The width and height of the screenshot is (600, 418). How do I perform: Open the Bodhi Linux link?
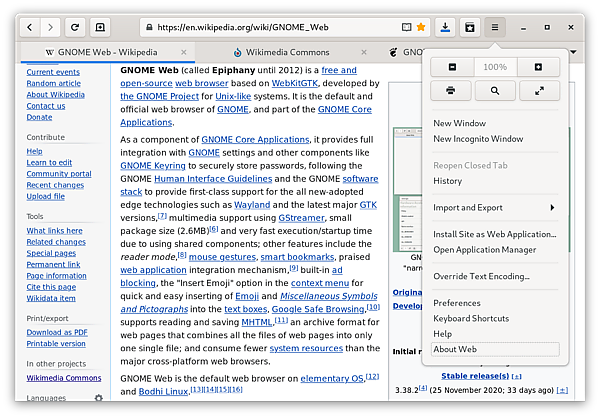click(163, 392)
